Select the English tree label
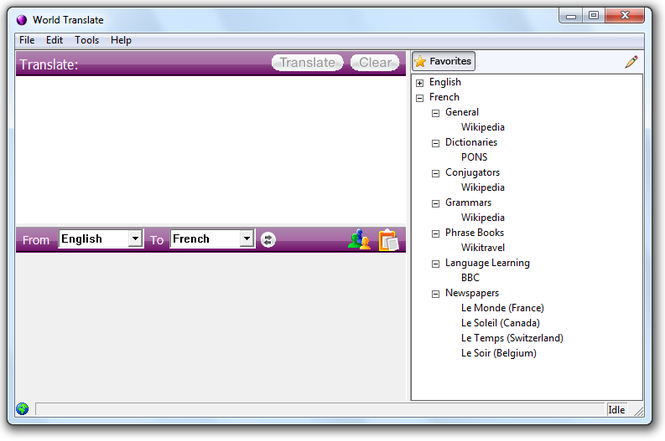Image resolution: width=665 pixels, height=441 pixels. coord(445,82)
